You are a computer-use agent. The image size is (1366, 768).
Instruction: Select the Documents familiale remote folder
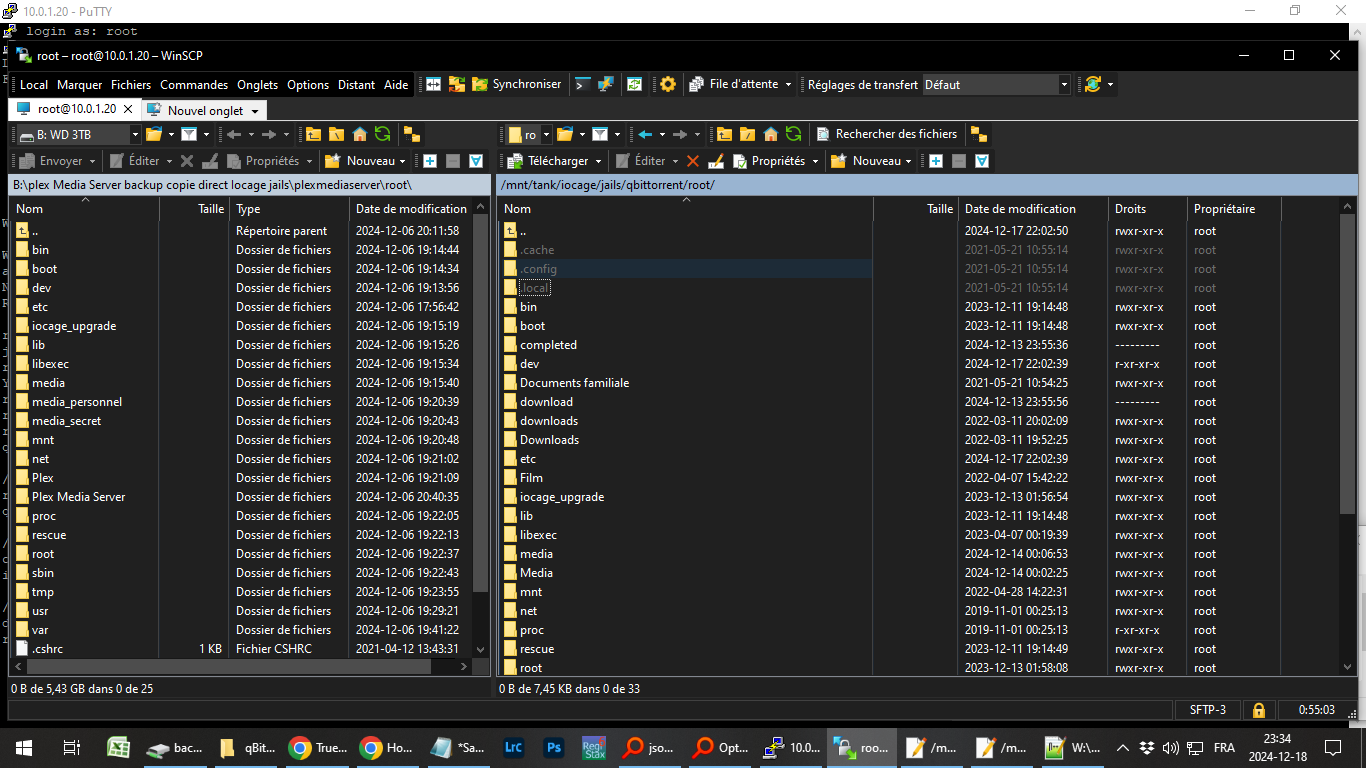pyautogui.click(x=574, y=383)
